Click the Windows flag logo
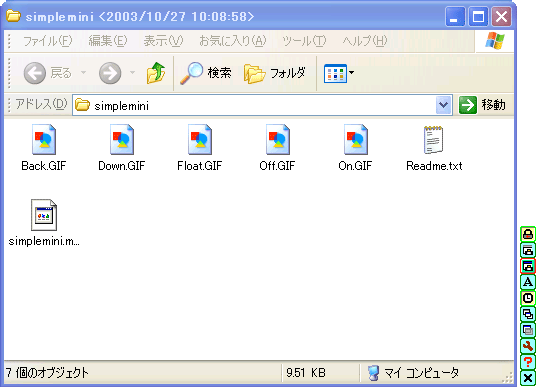The image size is (537, 389). click(495, 41)
